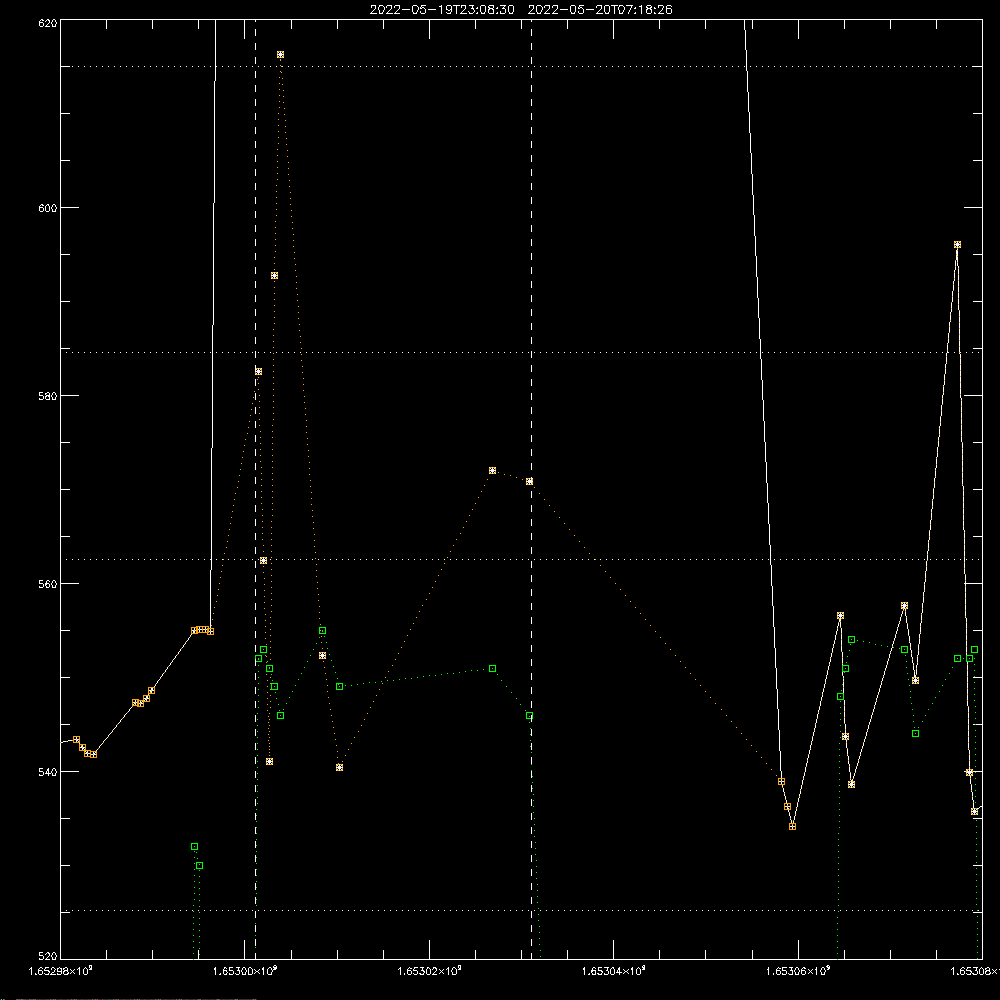This screenshot has width=1000, height=1000.
Task: Click the 600 y-axis label
Action: [x=48, y=208]
